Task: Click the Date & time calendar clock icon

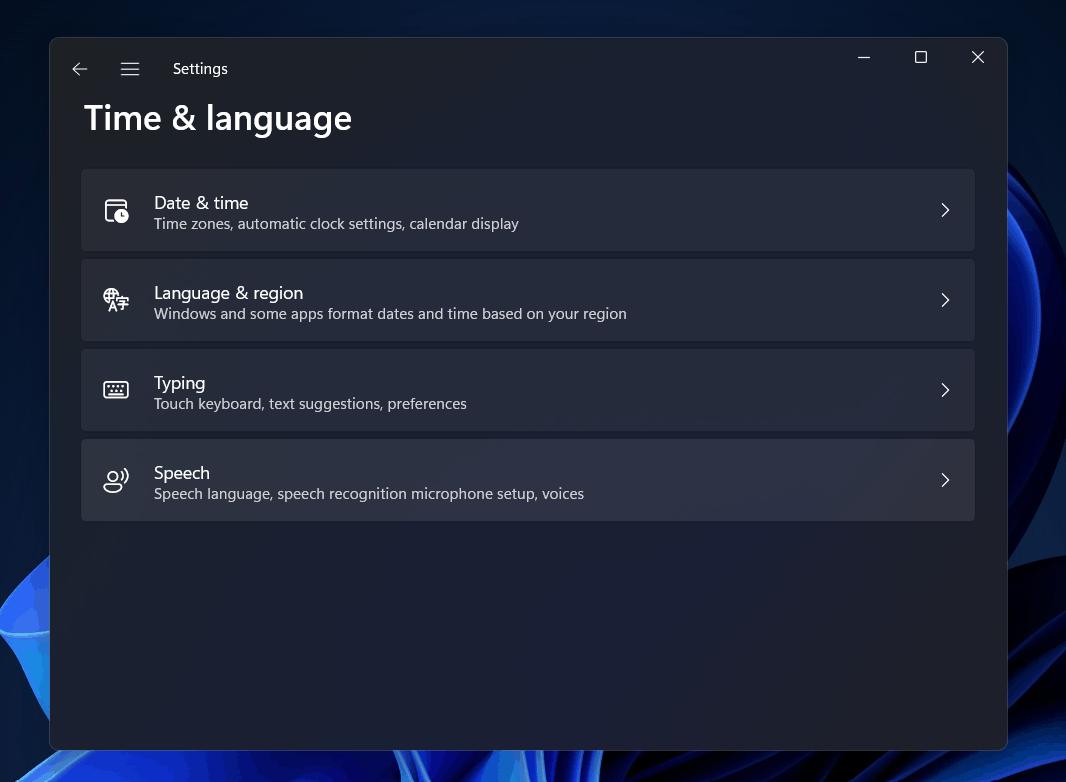Action: 116,211
